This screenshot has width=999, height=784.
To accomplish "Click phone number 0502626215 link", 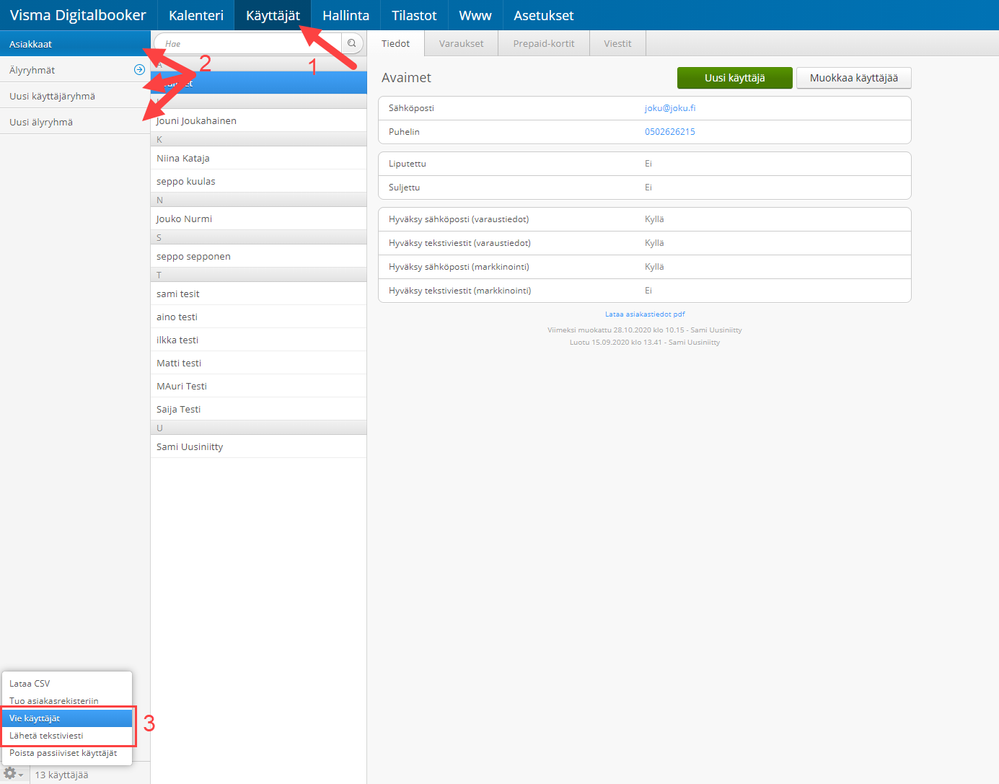I will 670,132.
